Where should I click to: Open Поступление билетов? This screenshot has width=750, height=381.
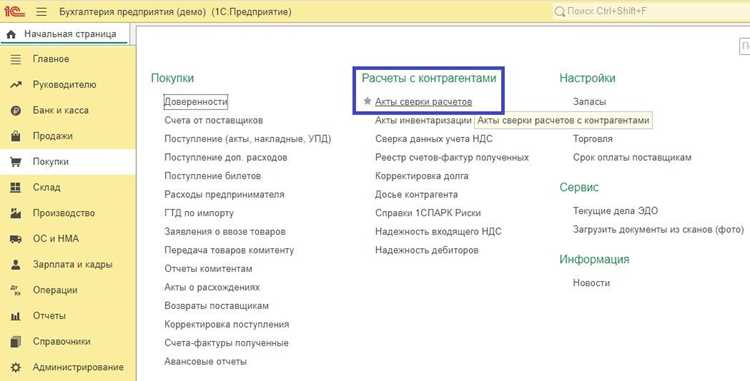[213, 176]
